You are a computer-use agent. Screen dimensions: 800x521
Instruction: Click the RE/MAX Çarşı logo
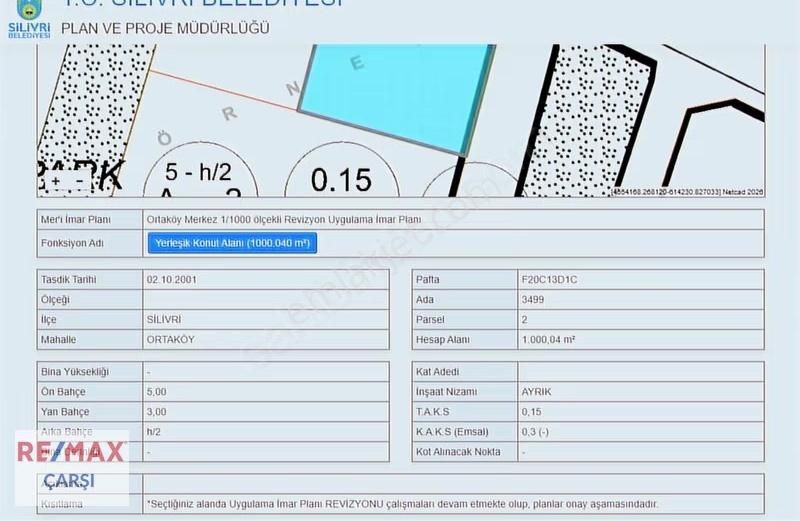[x=70, y=465]
